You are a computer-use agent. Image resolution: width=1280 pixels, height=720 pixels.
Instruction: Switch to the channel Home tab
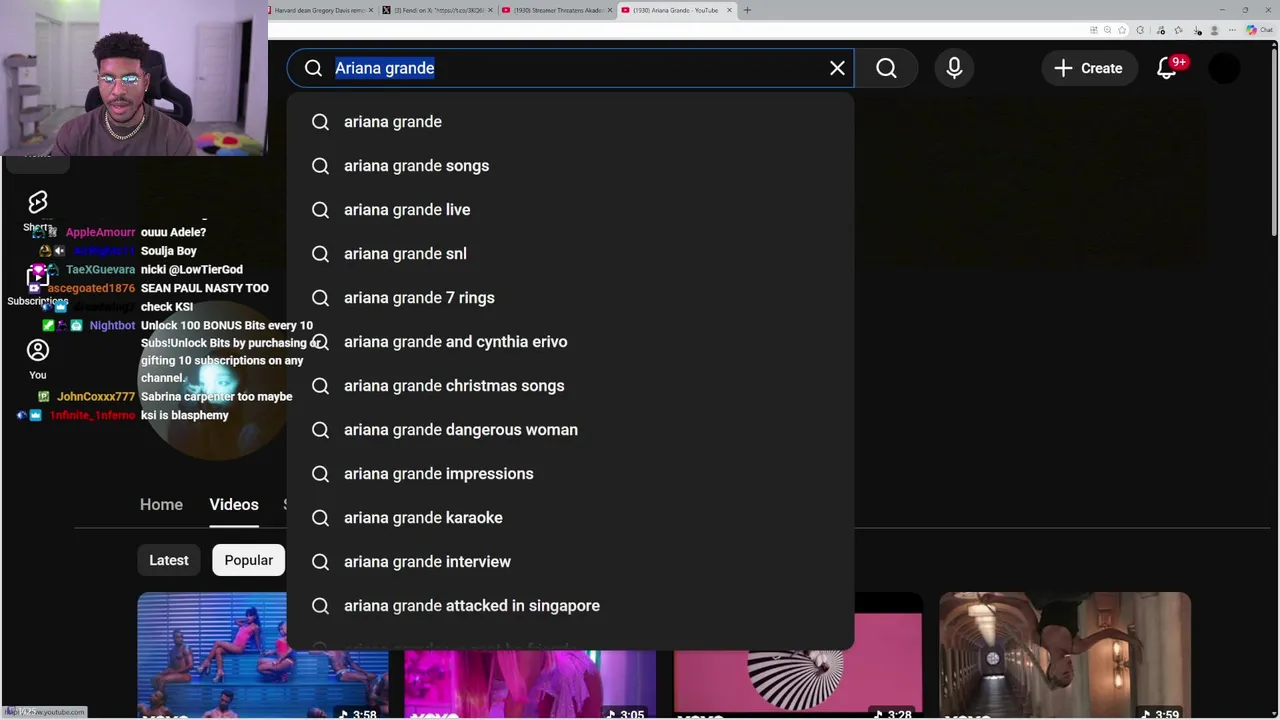161,505
